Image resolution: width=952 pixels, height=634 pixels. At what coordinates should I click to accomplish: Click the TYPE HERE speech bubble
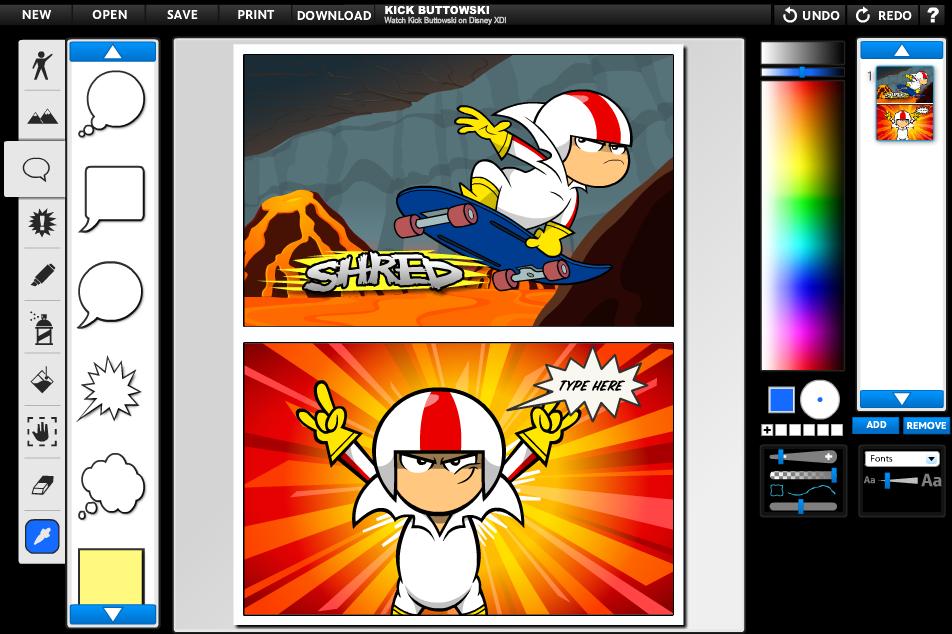589,385
